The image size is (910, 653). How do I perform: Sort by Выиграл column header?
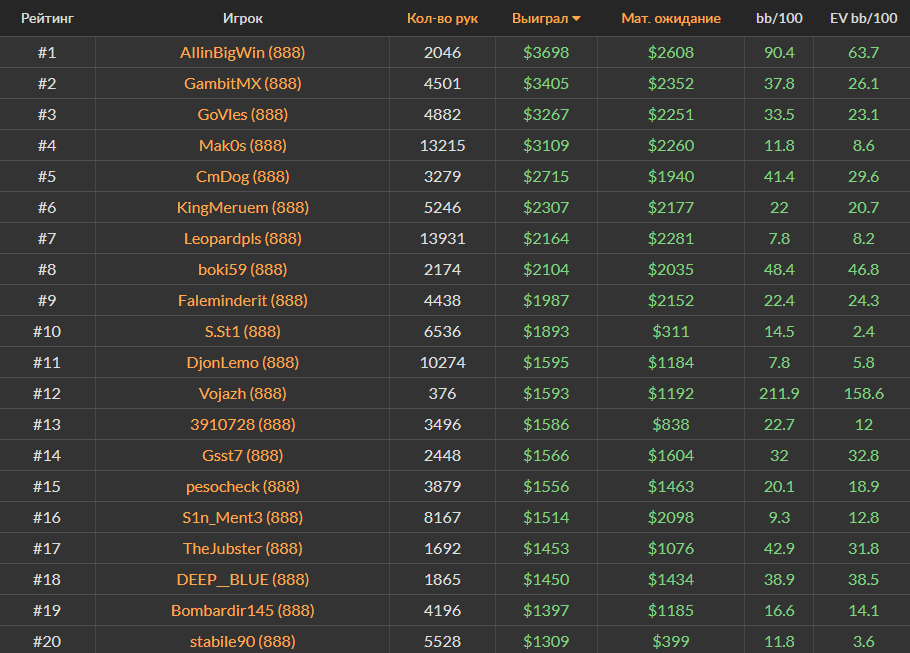539,18
